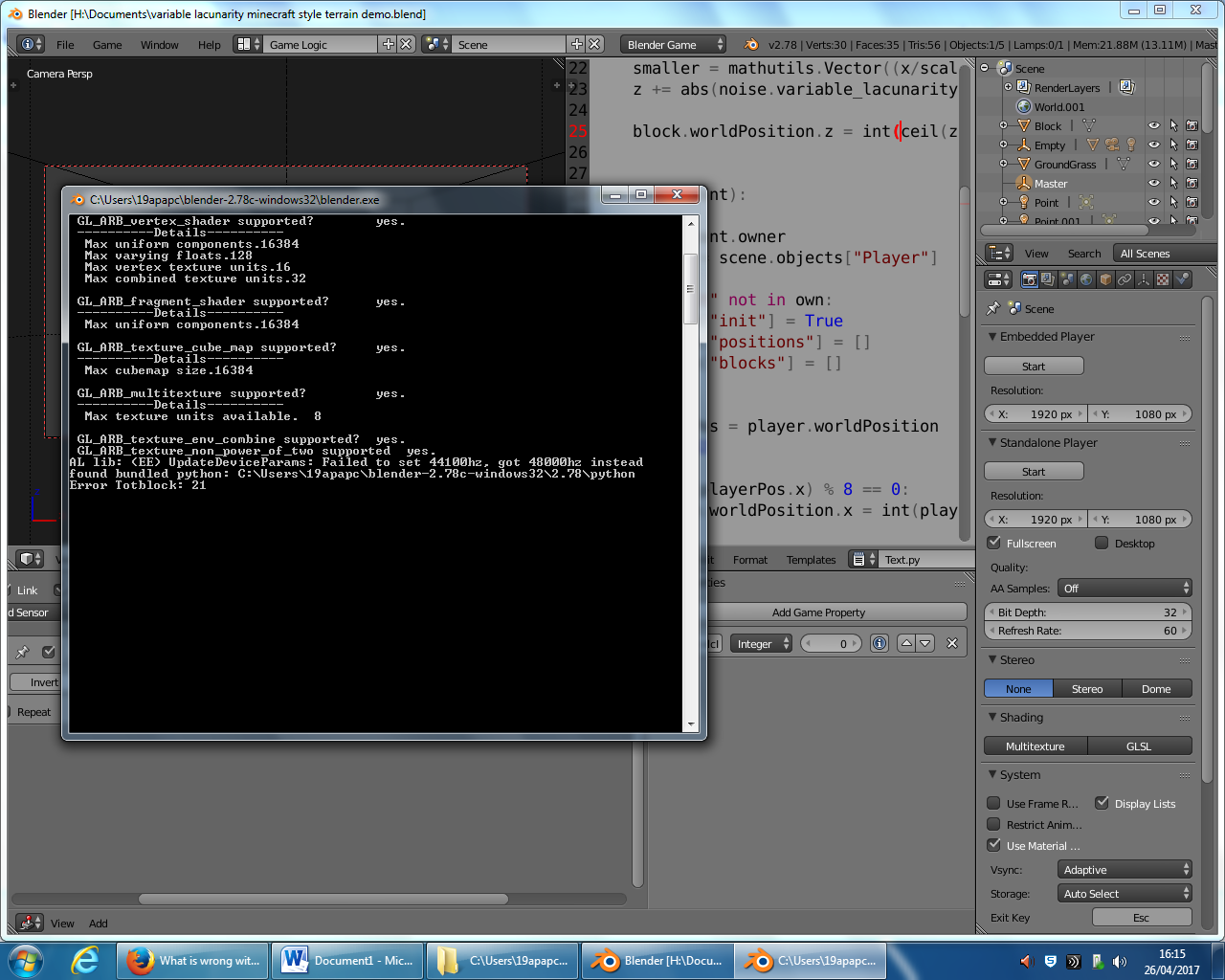Open the File menu
Viewport: 1225px width, 980px height.
pyautogui.click(x=65, y=45)
